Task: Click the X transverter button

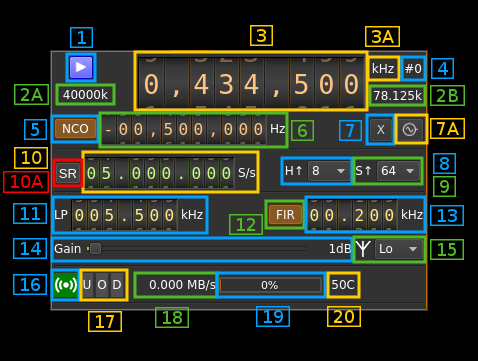Action: point(380,129)
